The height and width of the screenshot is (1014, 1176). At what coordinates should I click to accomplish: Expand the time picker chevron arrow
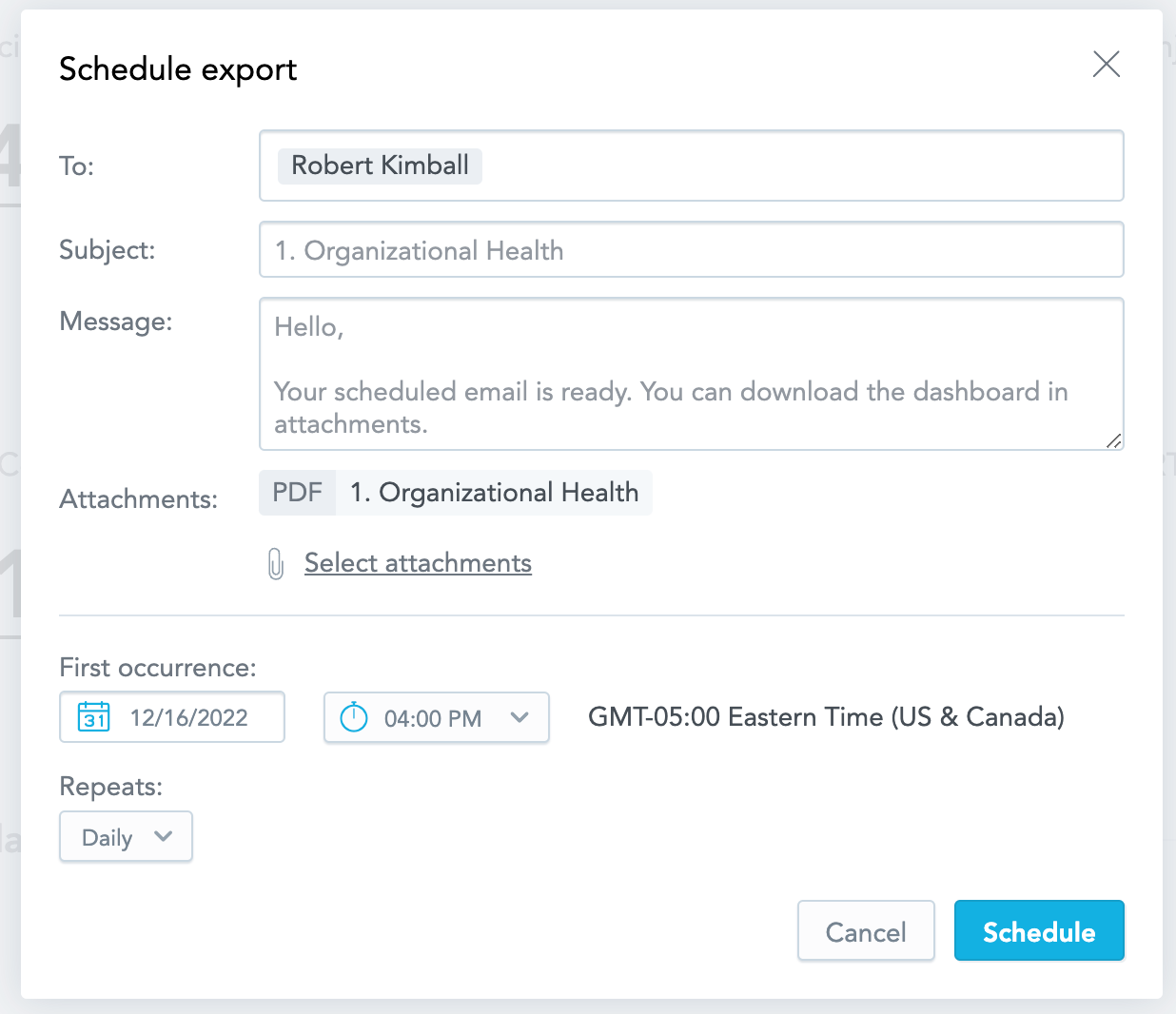click(519, 717)
